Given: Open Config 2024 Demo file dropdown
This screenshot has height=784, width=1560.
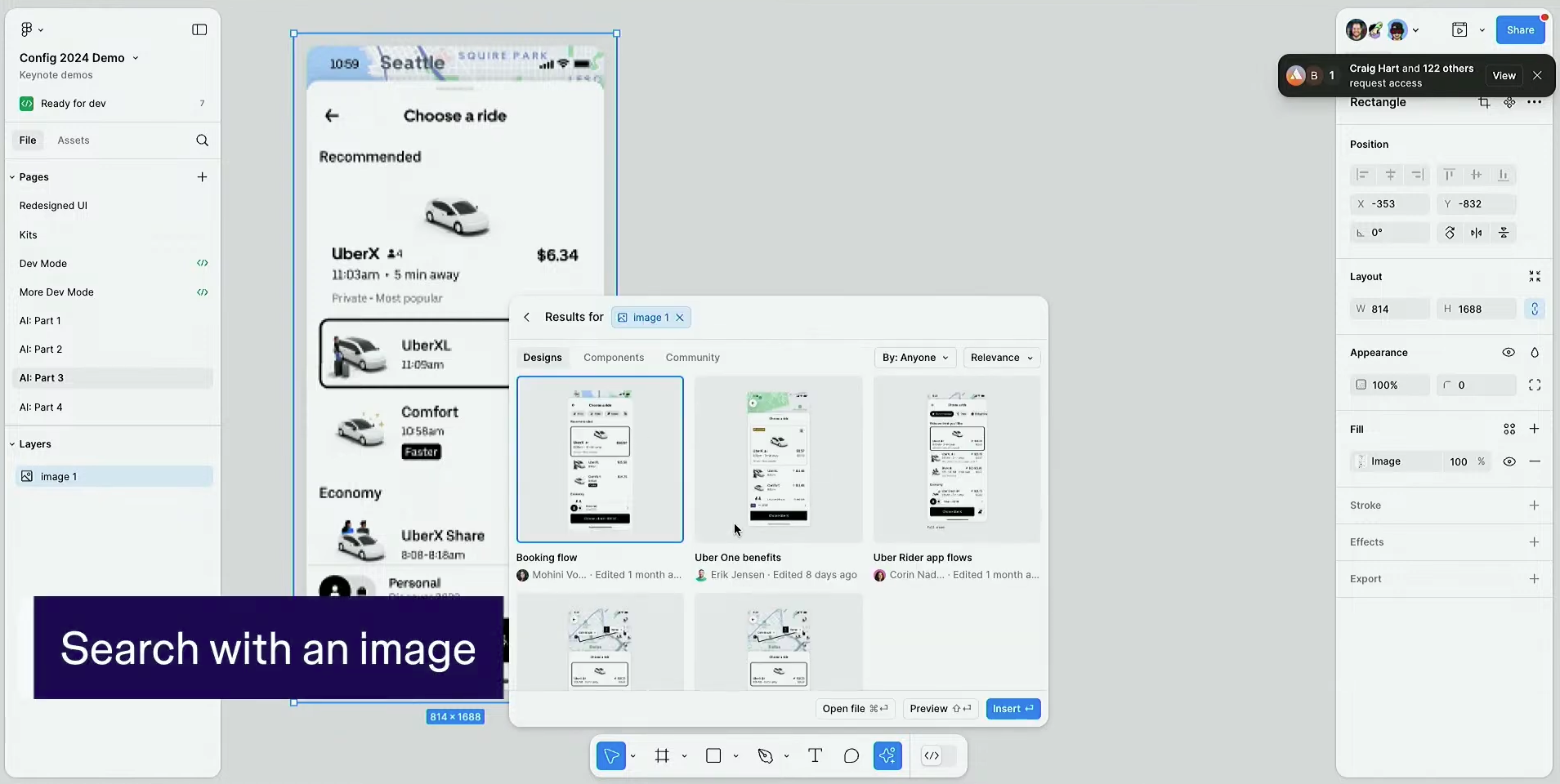Looking at the screenshot, I should [136, 58].
